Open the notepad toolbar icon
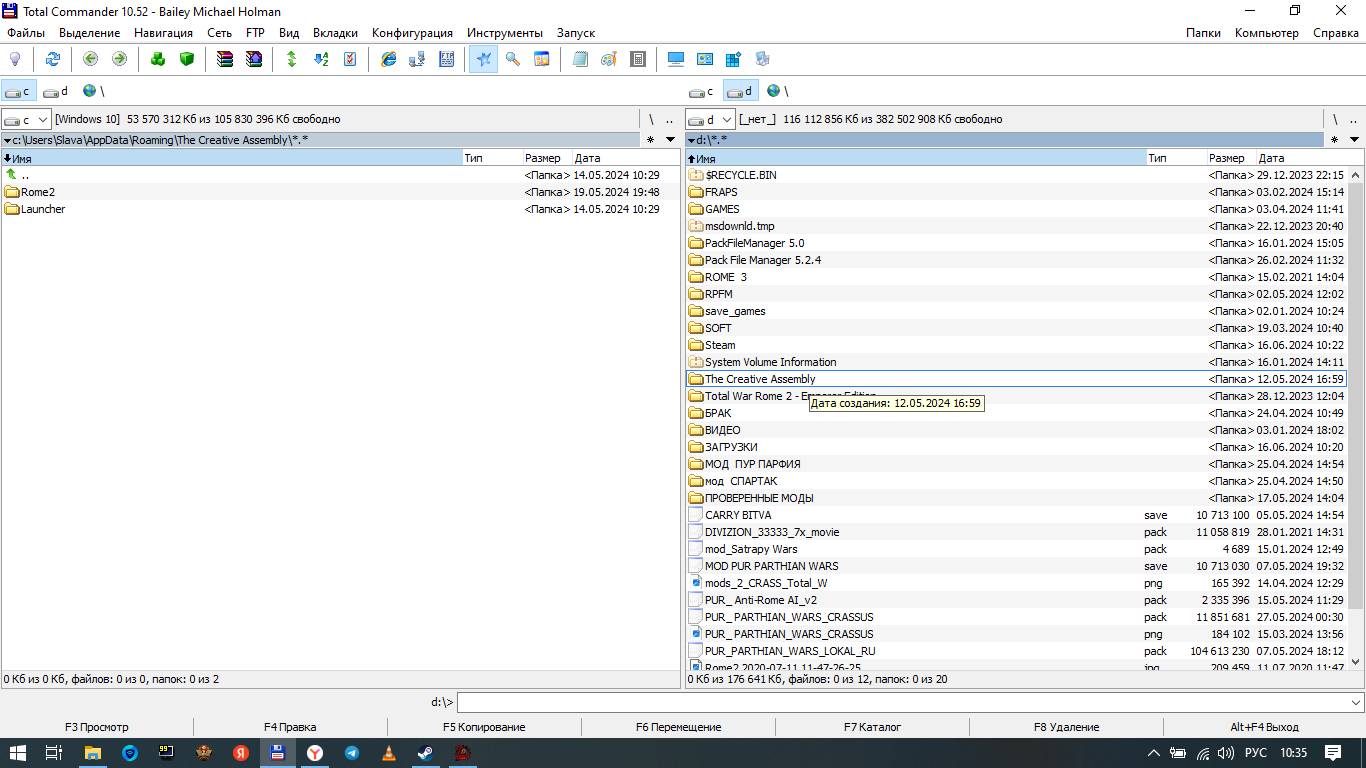The width and height of the screenshot is (1366, 768). 580,59
